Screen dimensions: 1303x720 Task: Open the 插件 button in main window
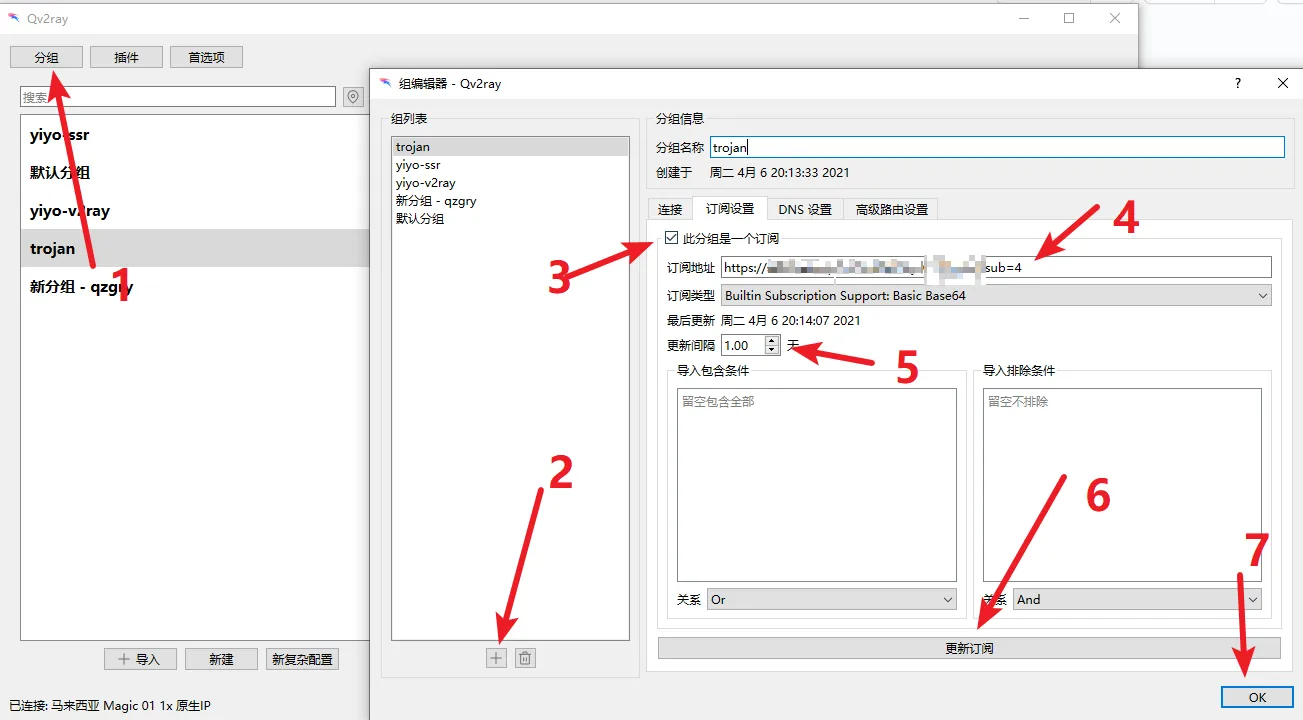click(x=127, y=57)
